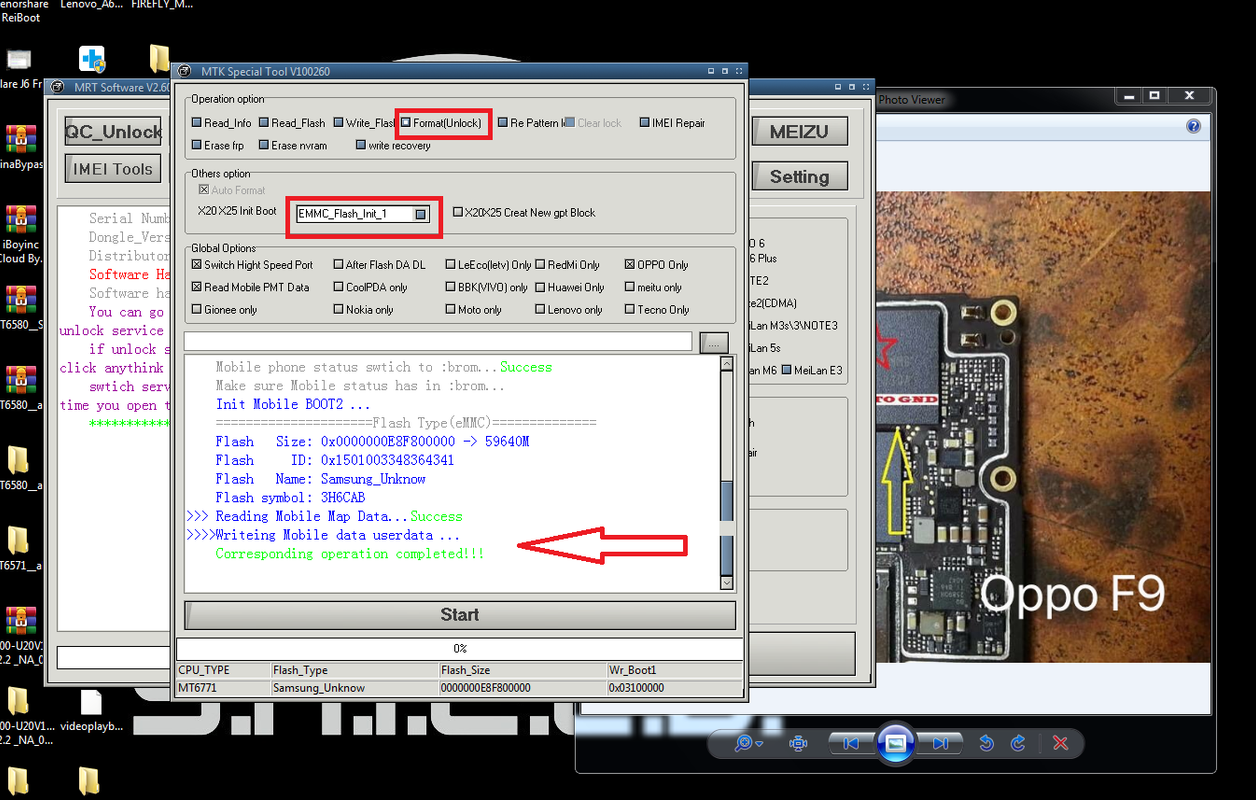The image size is (1256, 800).
Task: Delete photo with red X icon
Action: pyautogui.click(x=1061, y=743)
